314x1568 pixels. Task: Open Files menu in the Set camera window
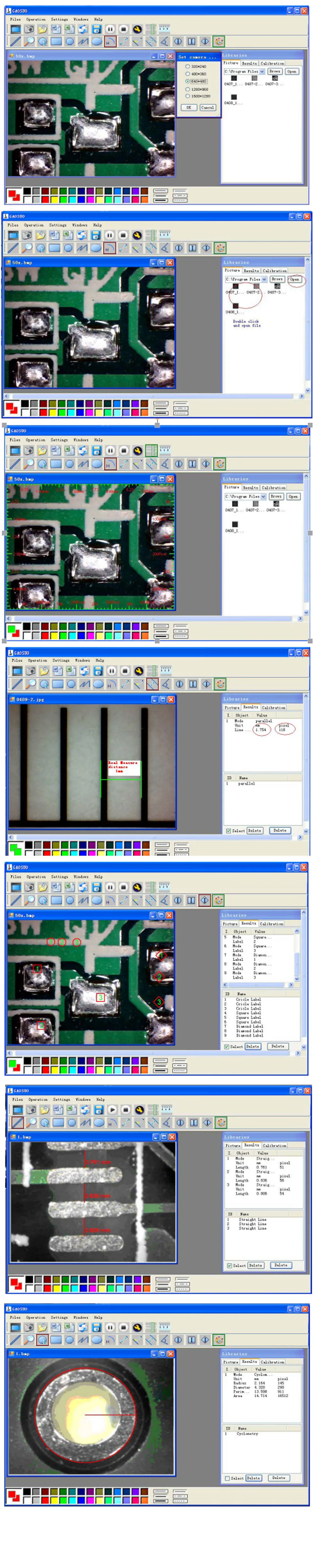click(15, 19)
